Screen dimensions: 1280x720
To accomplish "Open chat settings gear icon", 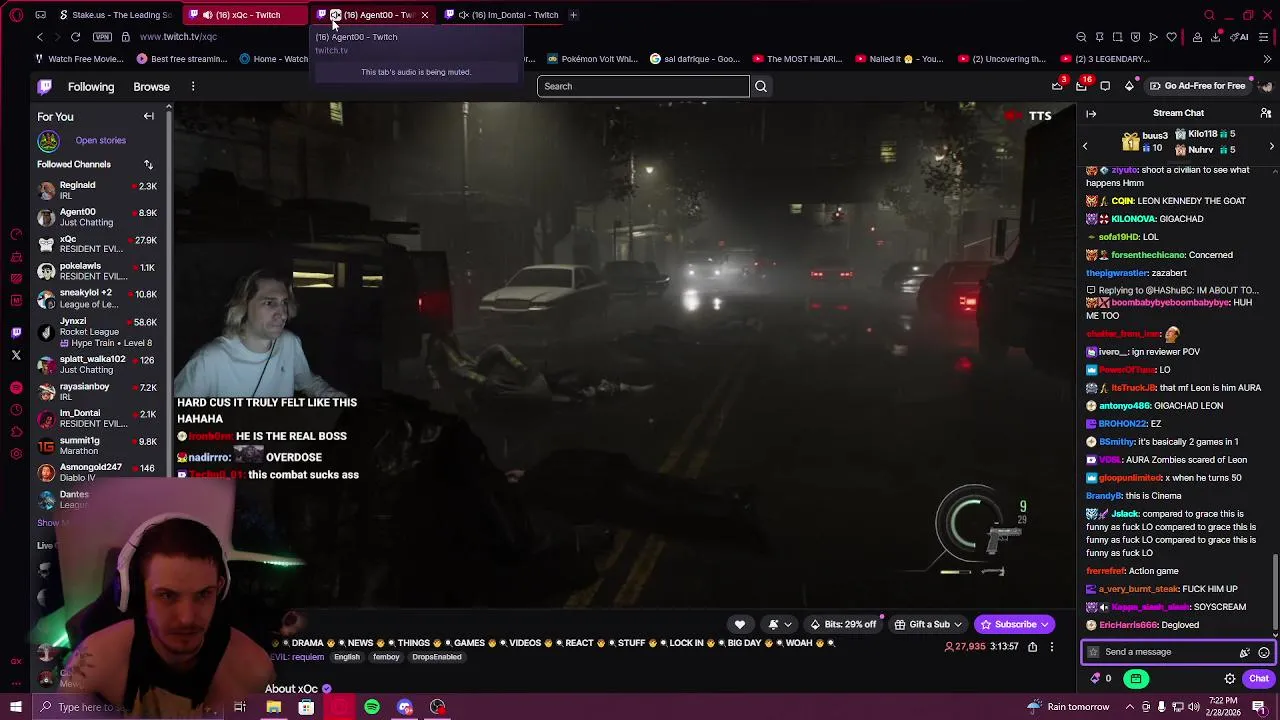I will 1230,679.
